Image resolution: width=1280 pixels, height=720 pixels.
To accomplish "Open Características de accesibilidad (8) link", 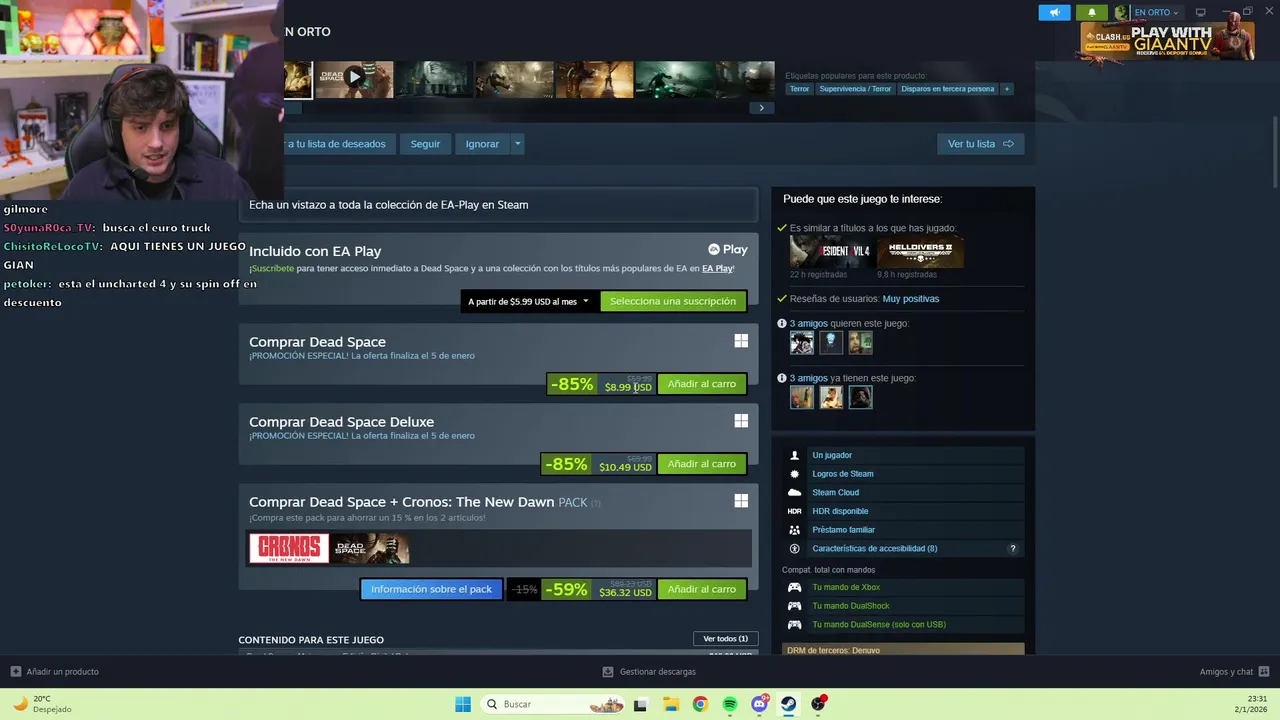I will (875, 549).
